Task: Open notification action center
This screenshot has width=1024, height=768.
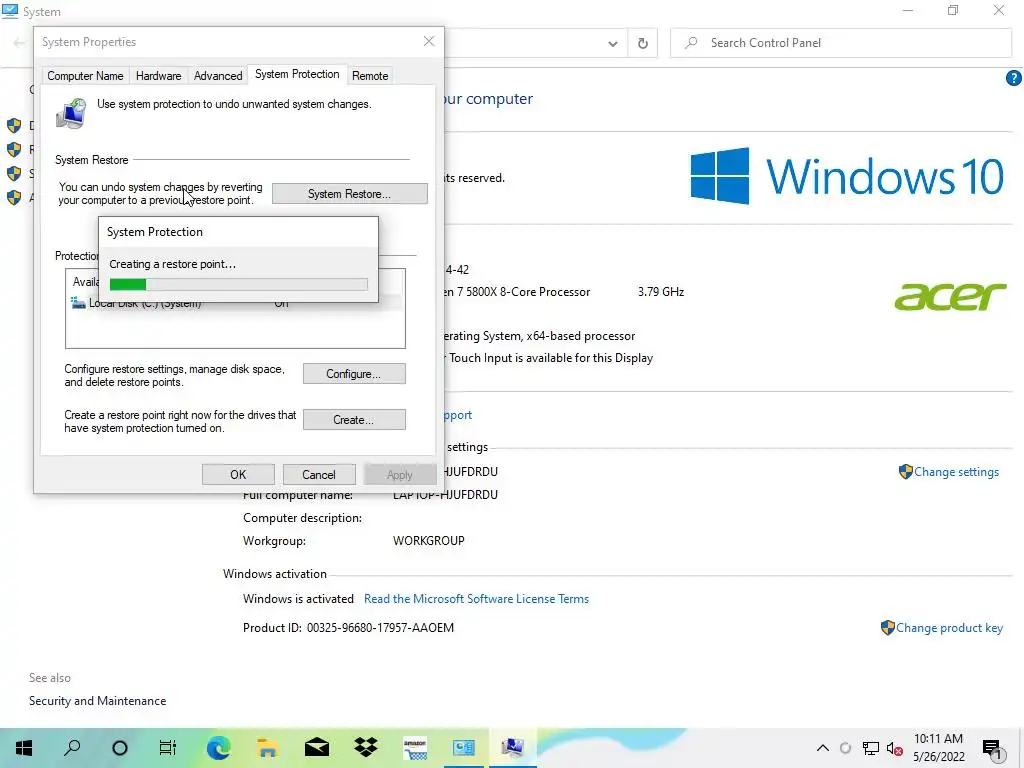Action: coord(992,750)
